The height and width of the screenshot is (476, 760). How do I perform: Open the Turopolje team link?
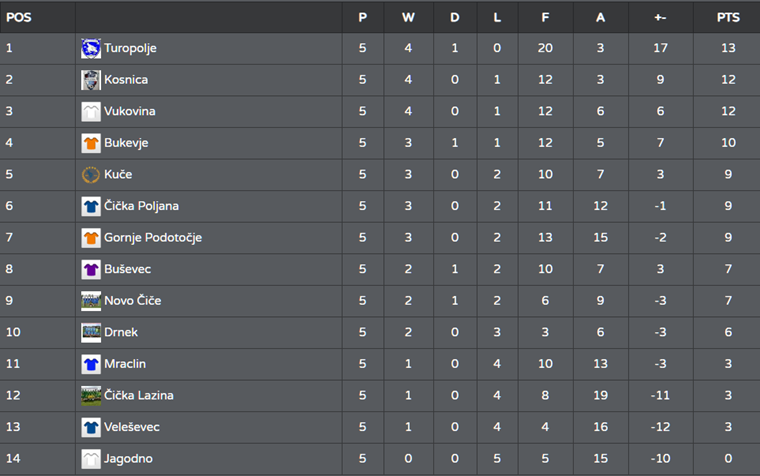click(x=130, y=48)
